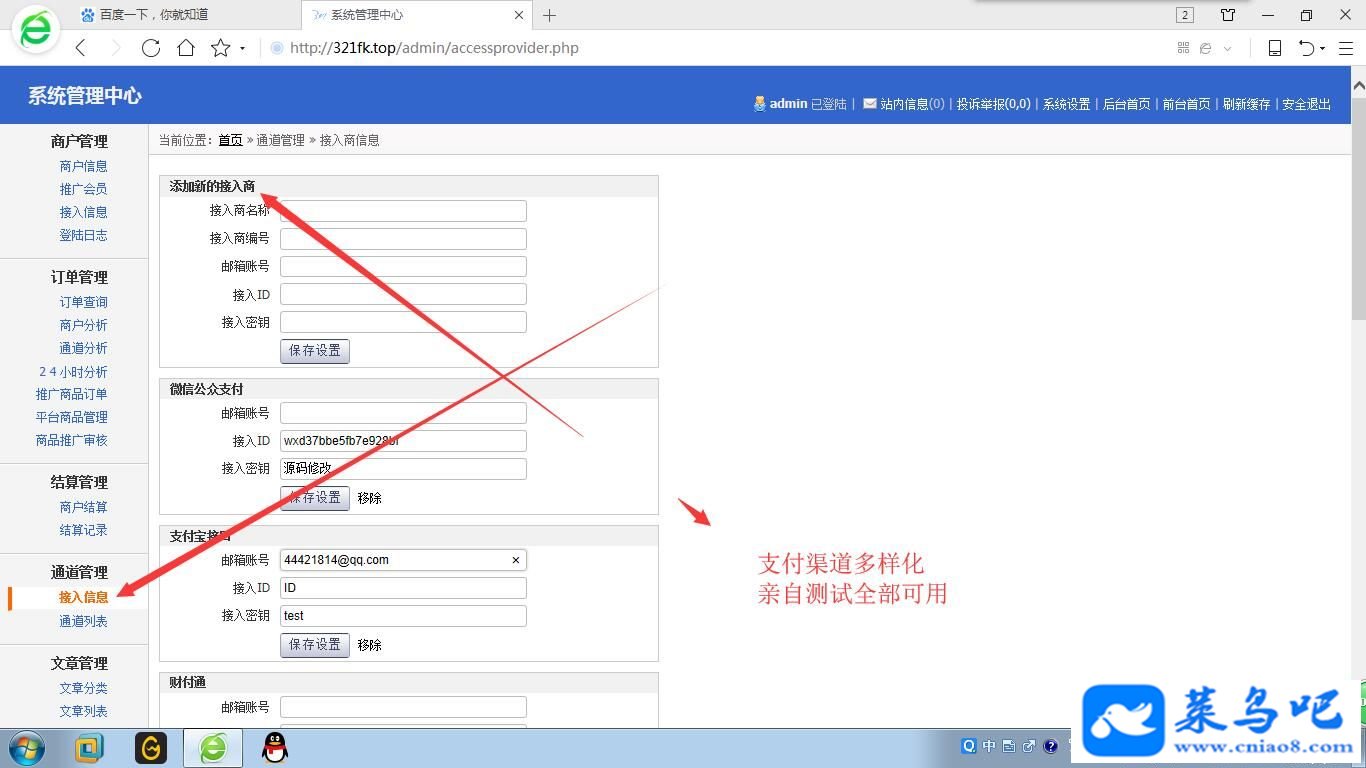Click 保存设置 in 微信公众支付 section

pos(315,498)
